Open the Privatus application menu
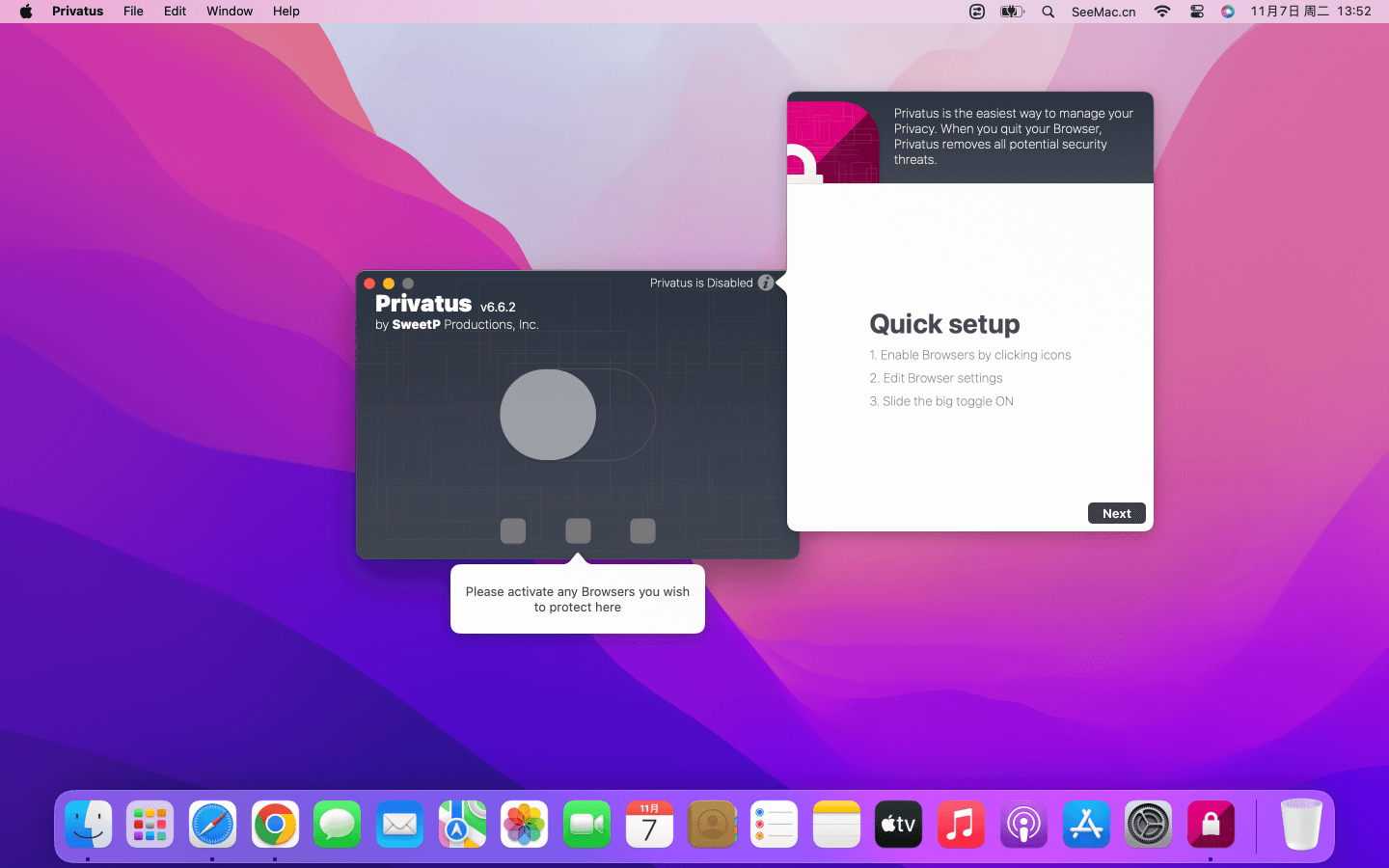This screenshot has width=1389, height=868. 77,12
